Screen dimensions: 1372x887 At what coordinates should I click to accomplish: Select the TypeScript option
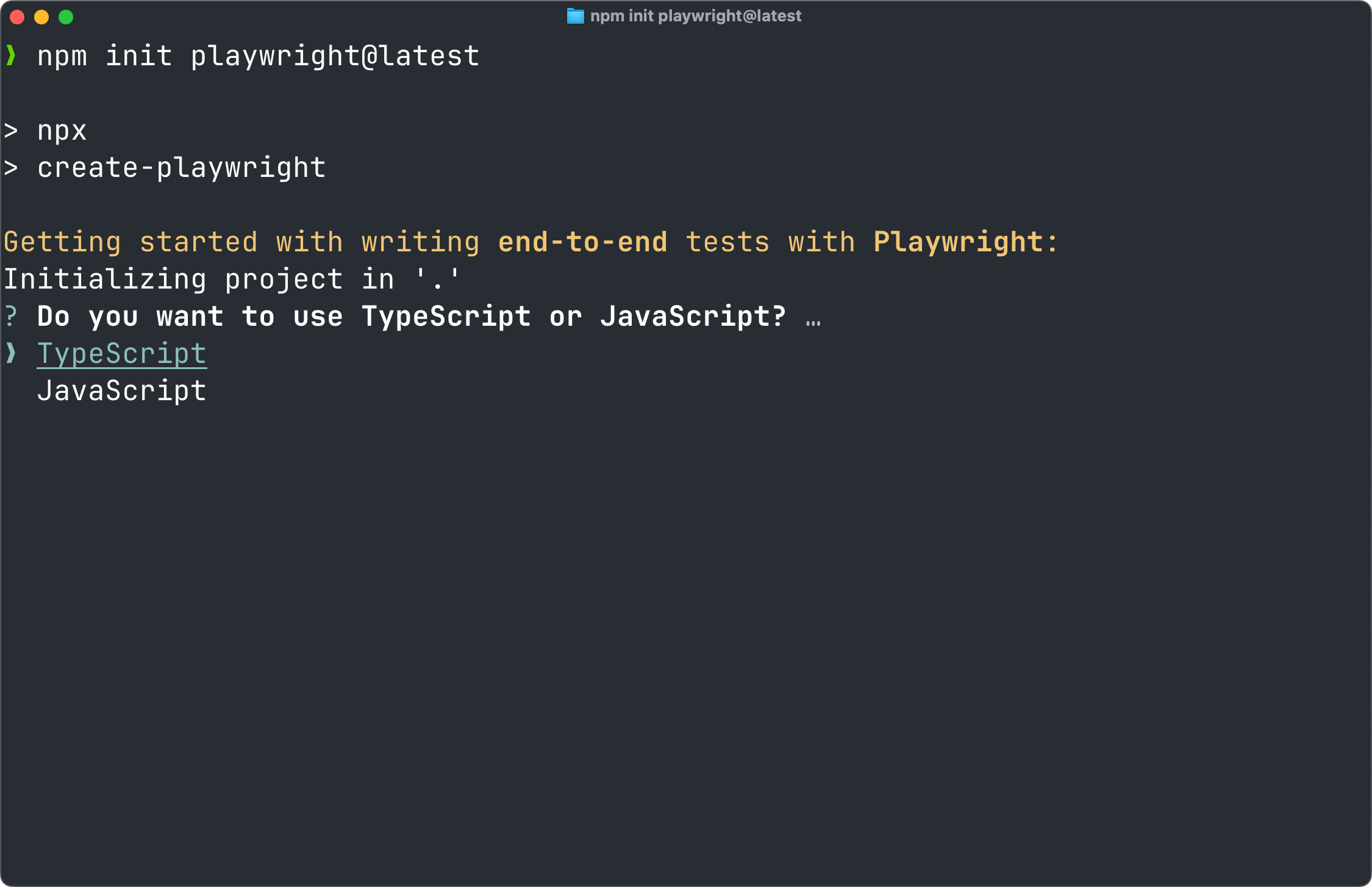pos(122,354)
